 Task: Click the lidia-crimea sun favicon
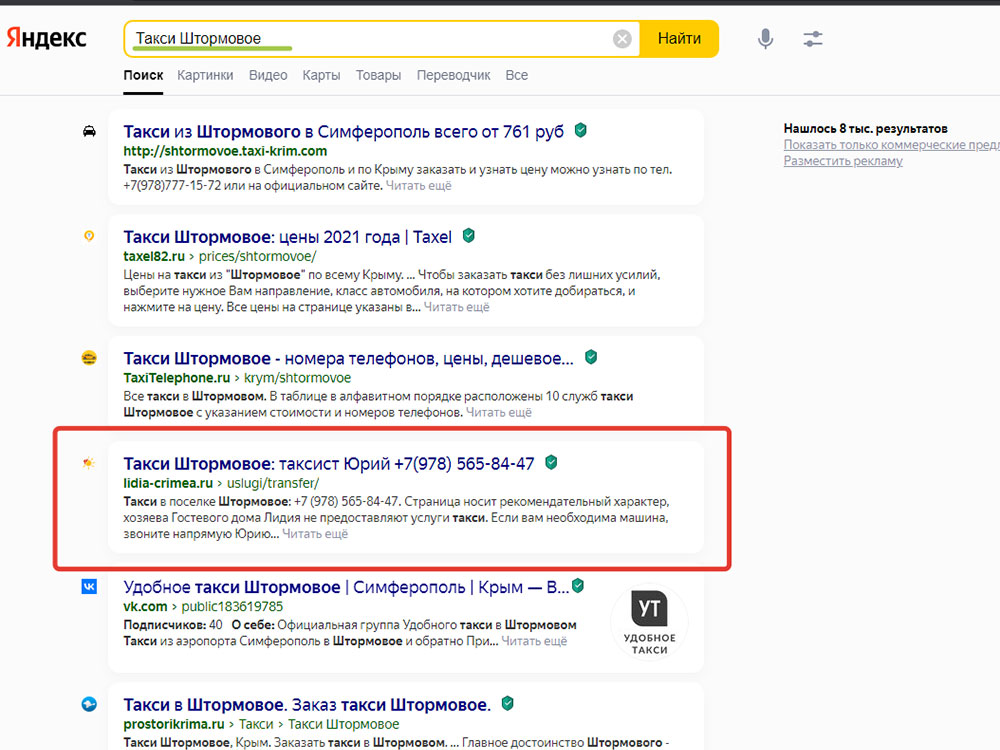[89, 463]
